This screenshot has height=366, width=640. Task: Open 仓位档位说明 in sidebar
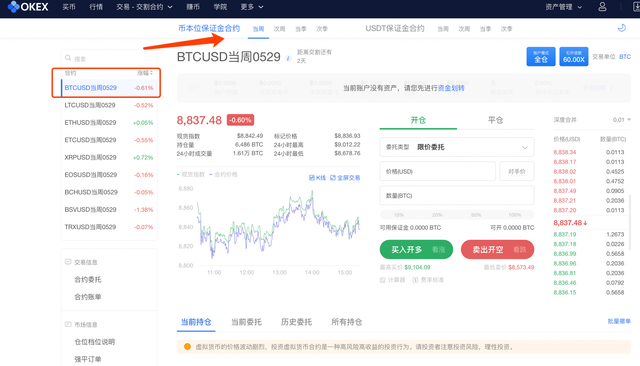coord(95,342)
